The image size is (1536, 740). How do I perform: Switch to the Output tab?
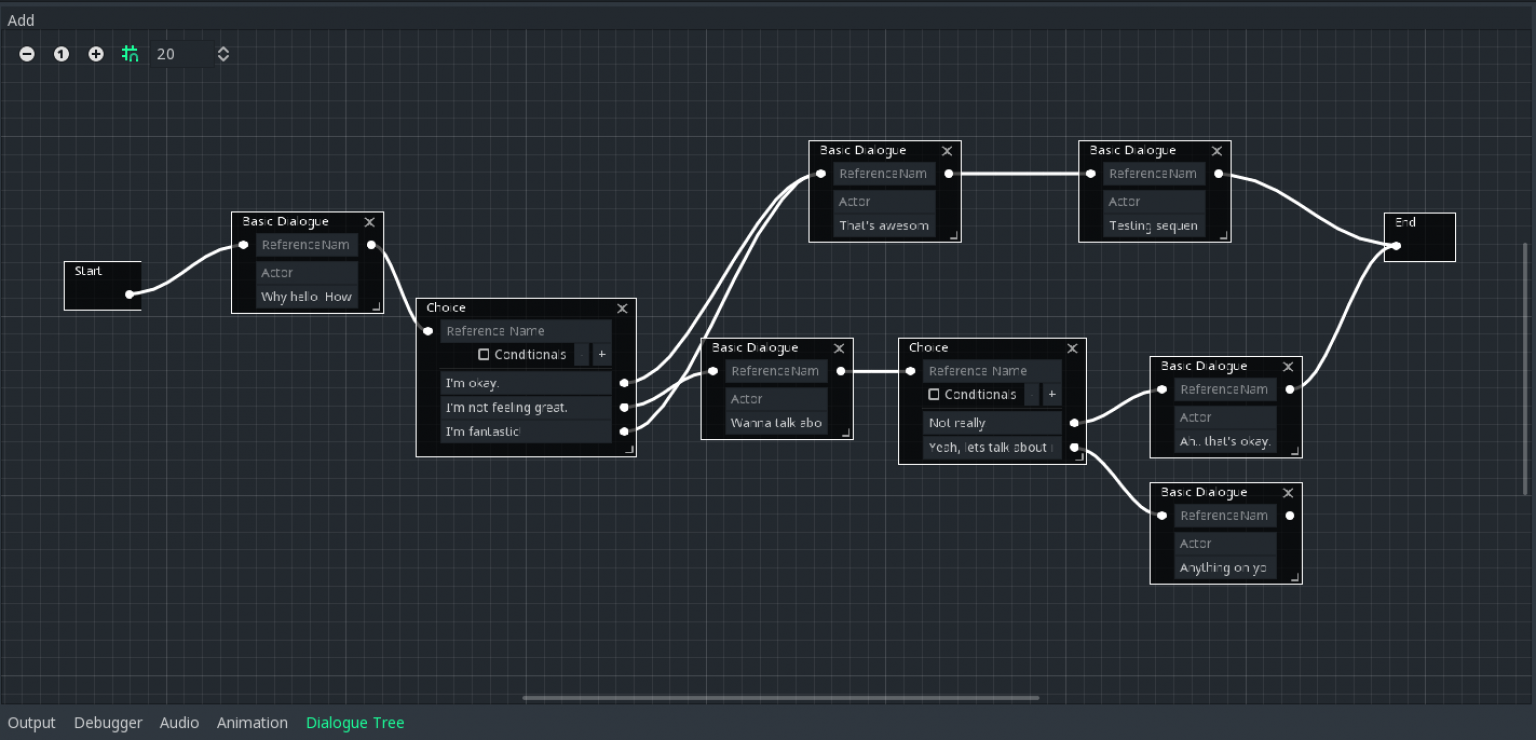click(32, 723)
